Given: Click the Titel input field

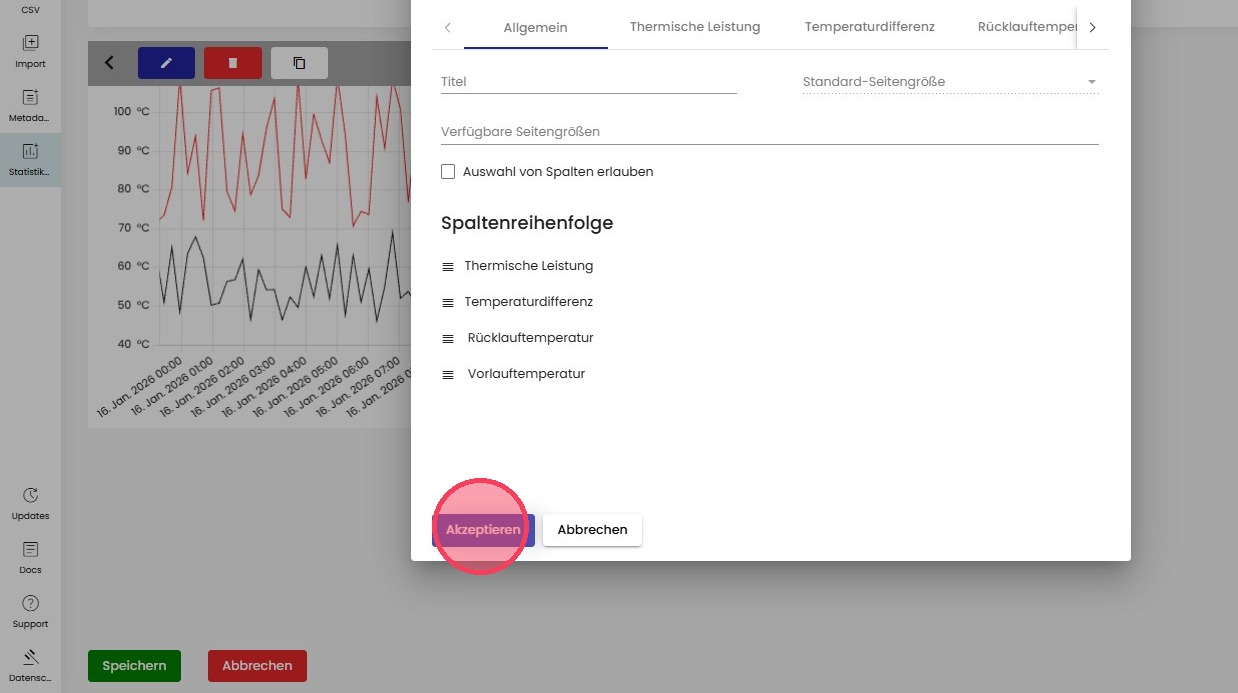Looking at the screenshot, I should pyautogui.click(x=588, y=82).
